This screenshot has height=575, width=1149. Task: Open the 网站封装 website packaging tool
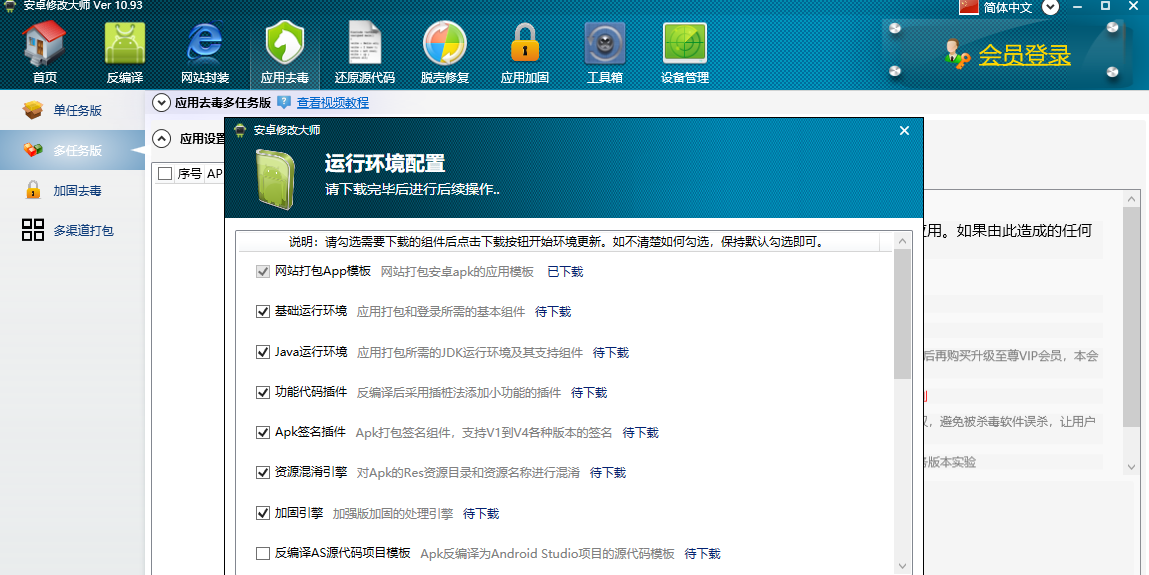[205, 52]
